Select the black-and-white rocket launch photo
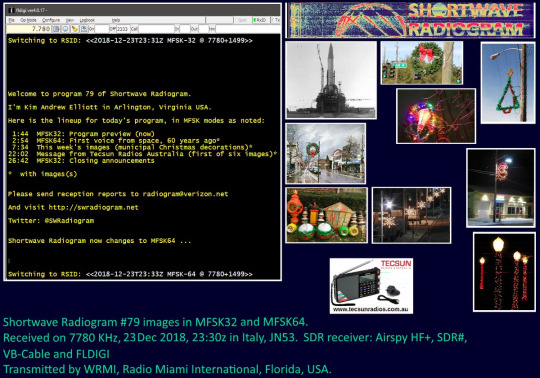The height and width of the screenshot is (378, 540). 331,80
